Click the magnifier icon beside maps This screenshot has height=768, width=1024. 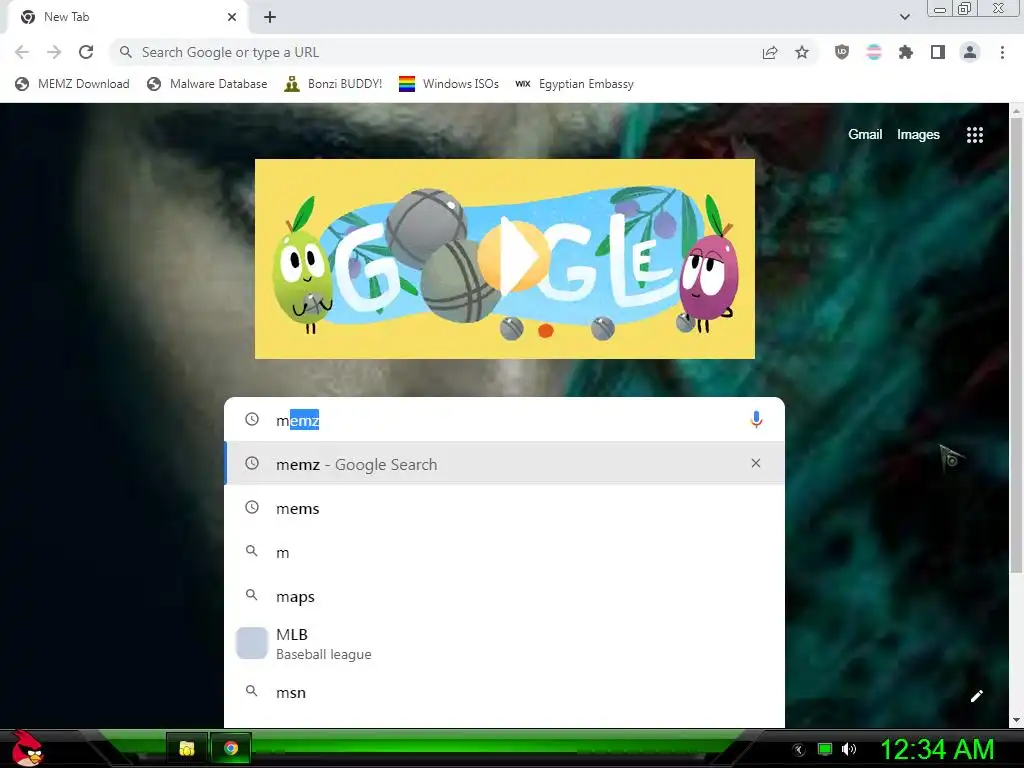[251, 595]
